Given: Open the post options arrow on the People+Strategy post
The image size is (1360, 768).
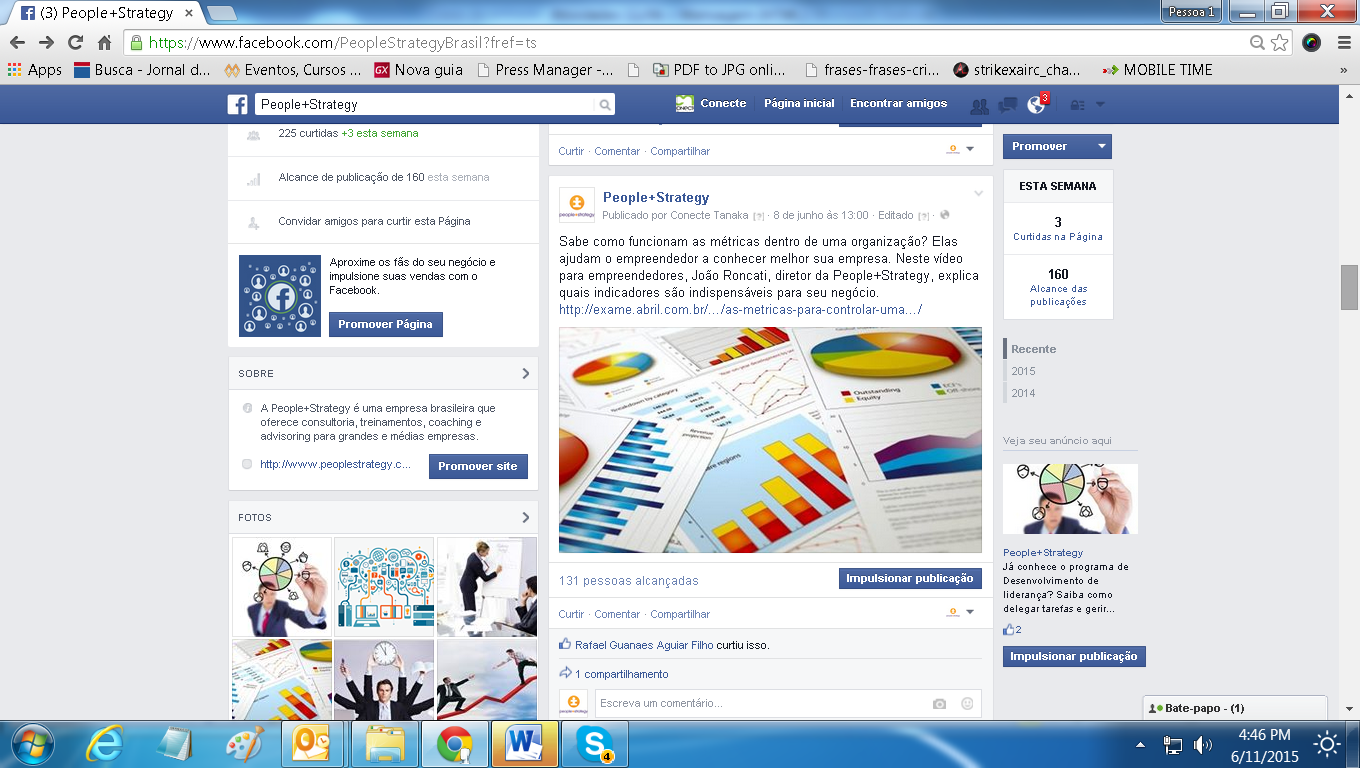Looking at the screenshot, I should click(x=979, y=194).
